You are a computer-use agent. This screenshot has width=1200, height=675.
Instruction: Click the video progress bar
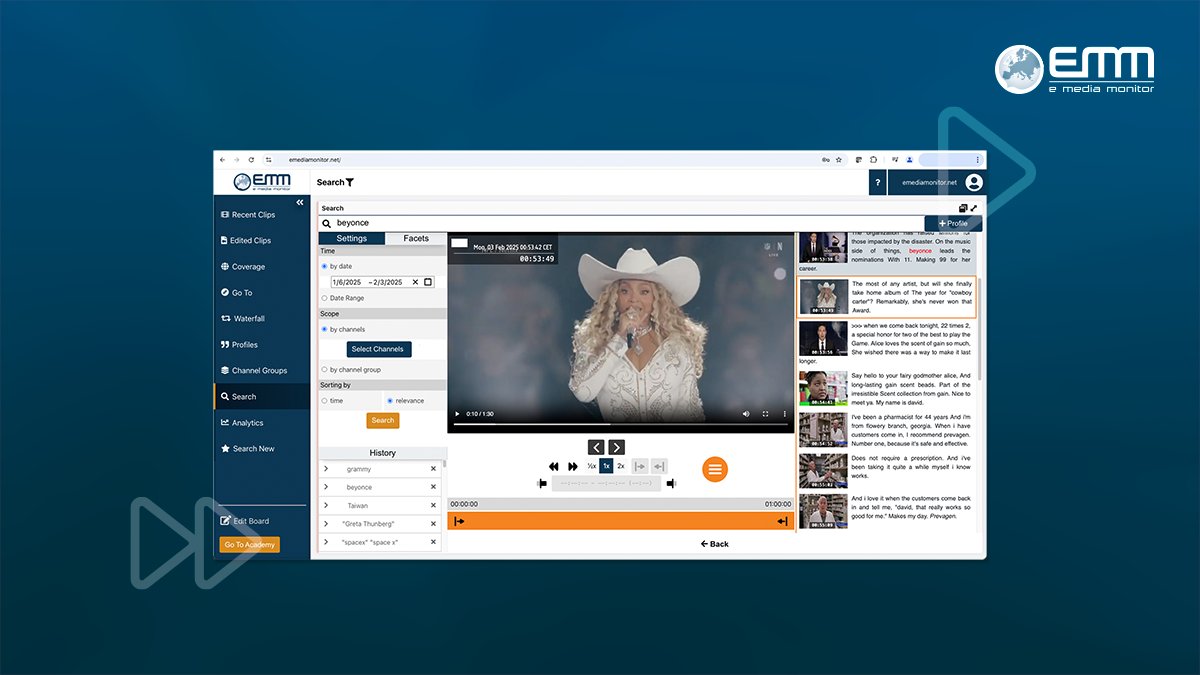click(620, 425)
